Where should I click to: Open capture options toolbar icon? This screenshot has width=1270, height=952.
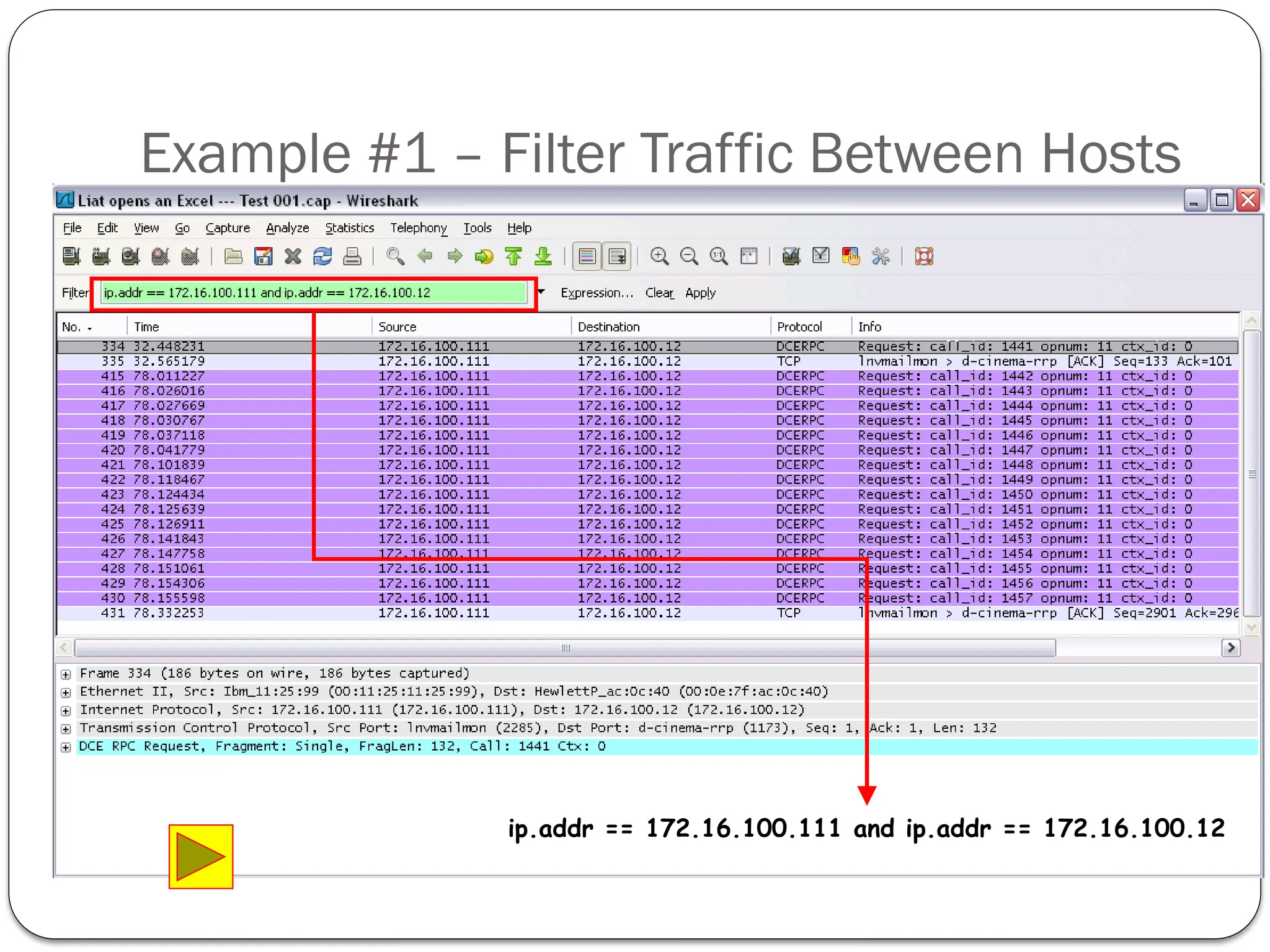coord(101,256)
